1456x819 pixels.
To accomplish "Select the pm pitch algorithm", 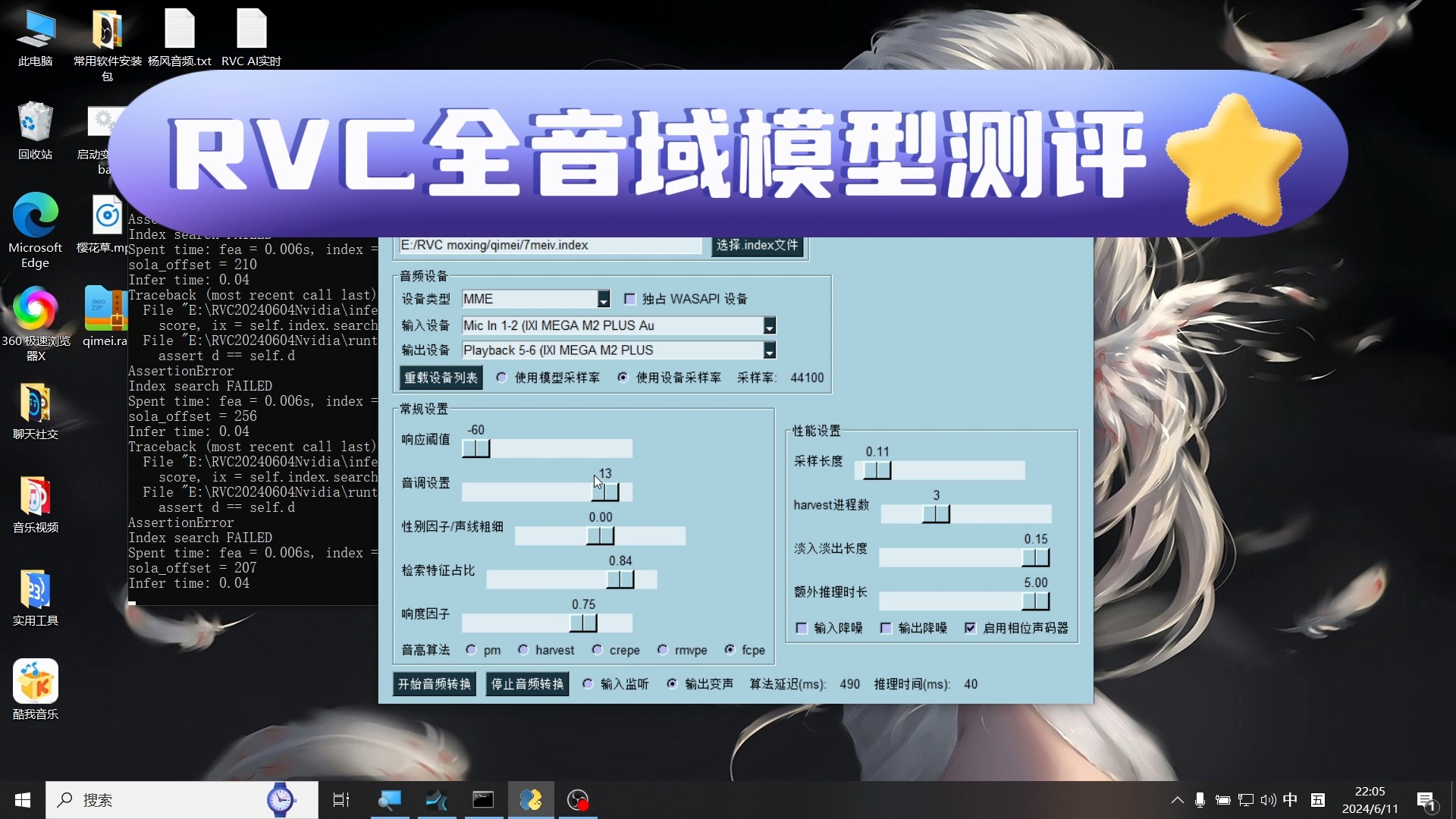I will (x=472, y=650).
